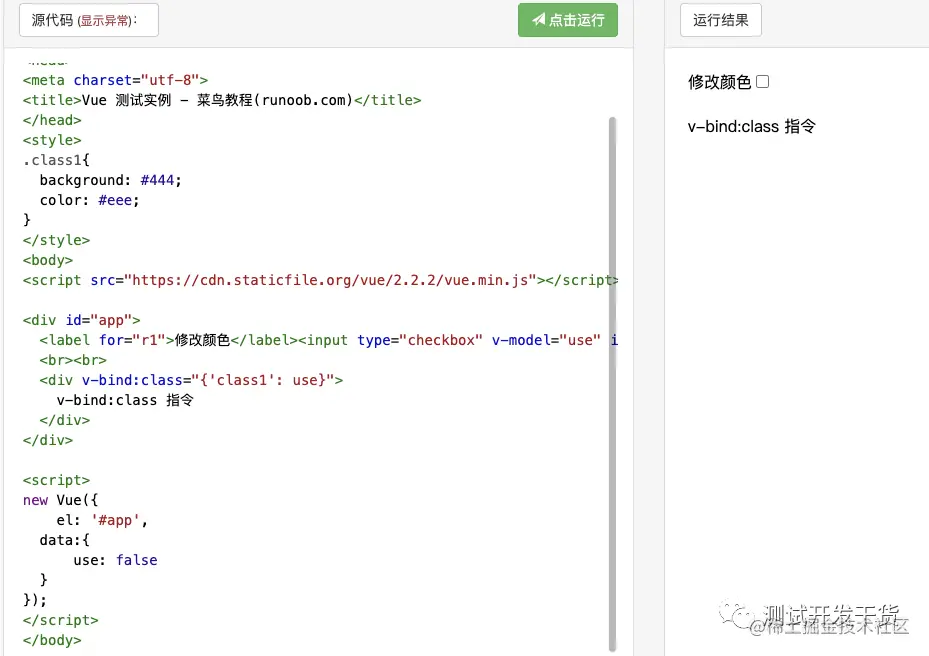Click the </body> closing tag line
The width and height of the screenshot is (929, 656).
(52, 640)
